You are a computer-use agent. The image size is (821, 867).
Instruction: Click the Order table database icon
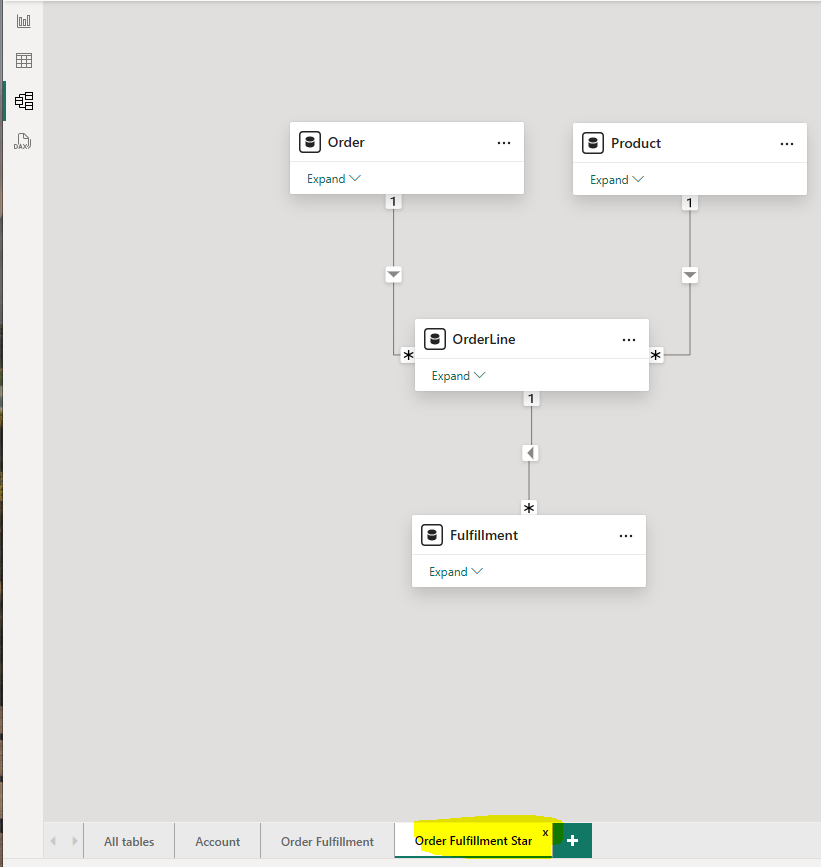(310, 142)
